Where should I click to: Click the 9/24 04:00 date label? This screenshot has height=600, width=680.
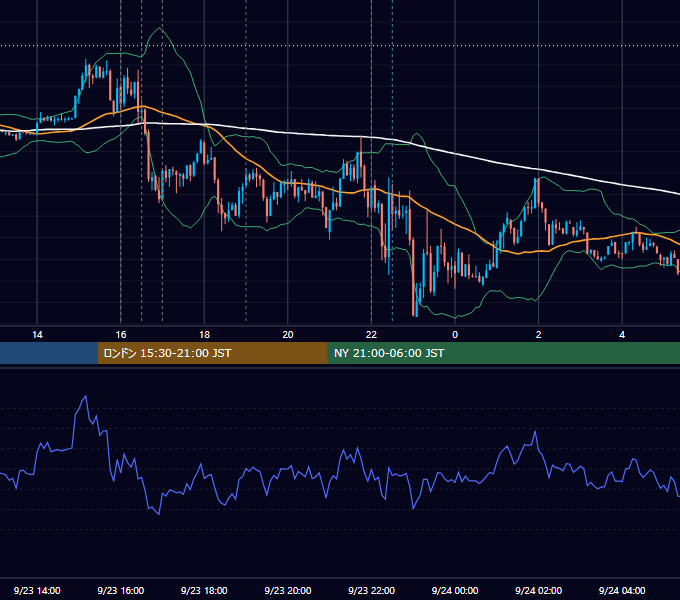point(622,590)
